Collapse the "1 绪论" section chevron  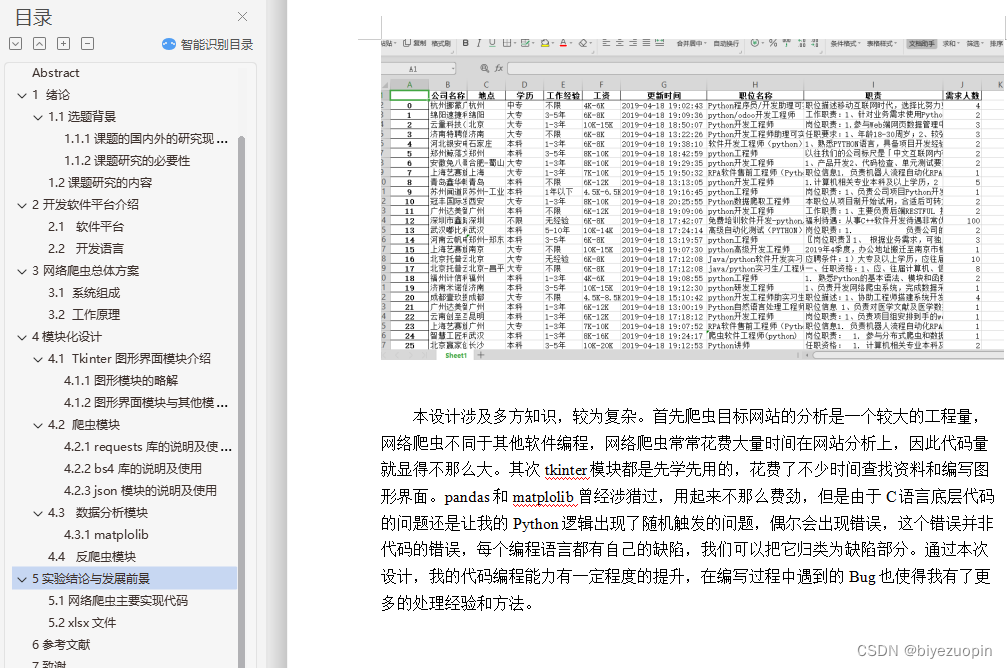[x=22, y=95]
